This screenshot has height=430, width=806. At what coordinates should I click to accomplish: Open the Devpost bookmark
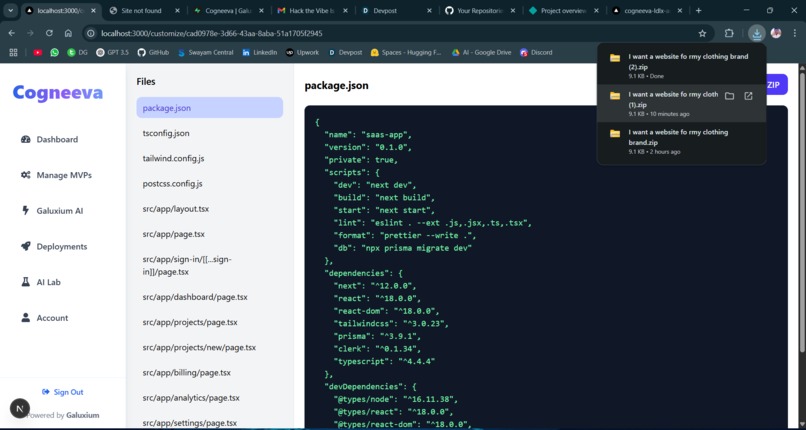point(345,52)
